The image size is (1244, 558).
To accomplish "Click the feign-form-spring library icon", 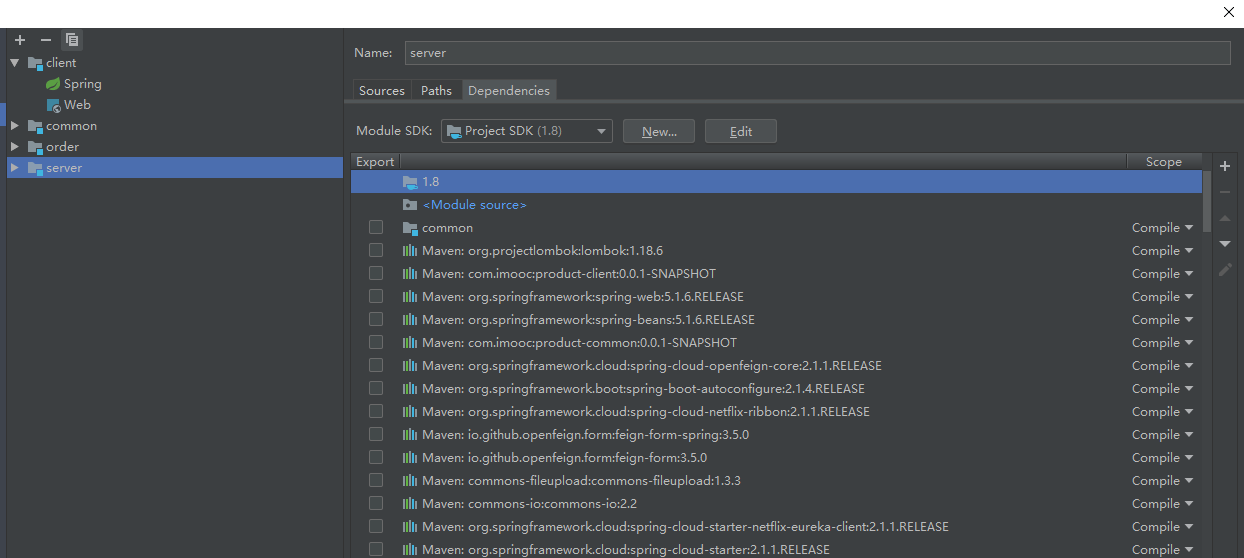I will 410,435.
